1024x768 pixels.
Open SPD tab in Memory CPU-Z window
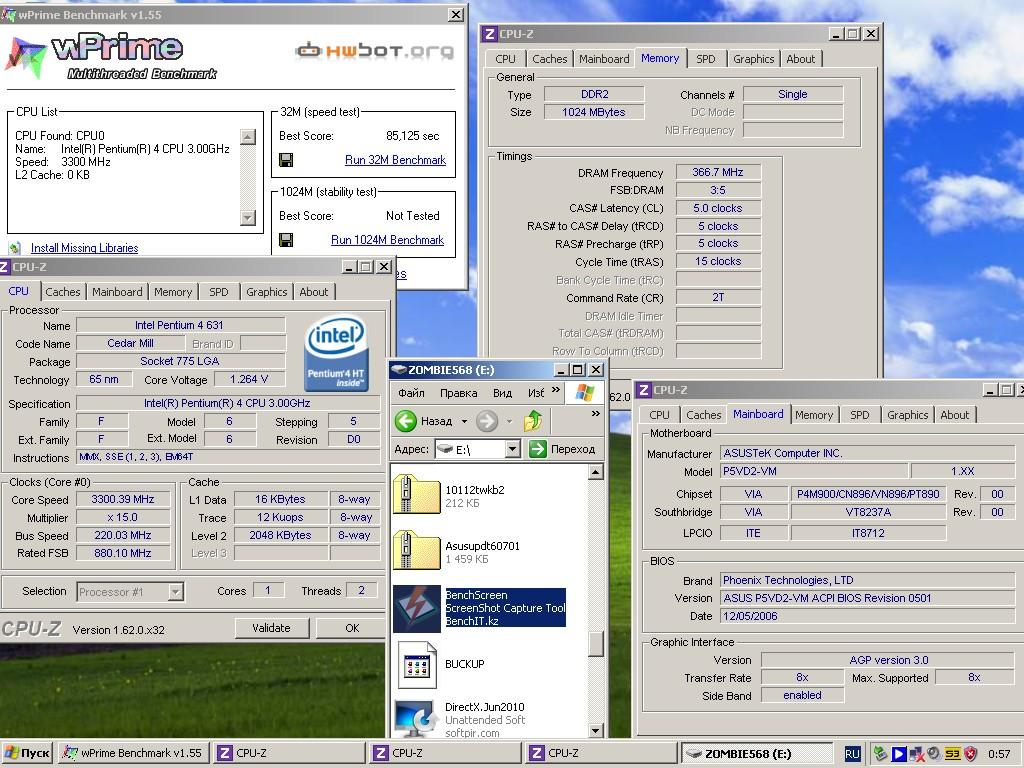click(x=705, y=59)
